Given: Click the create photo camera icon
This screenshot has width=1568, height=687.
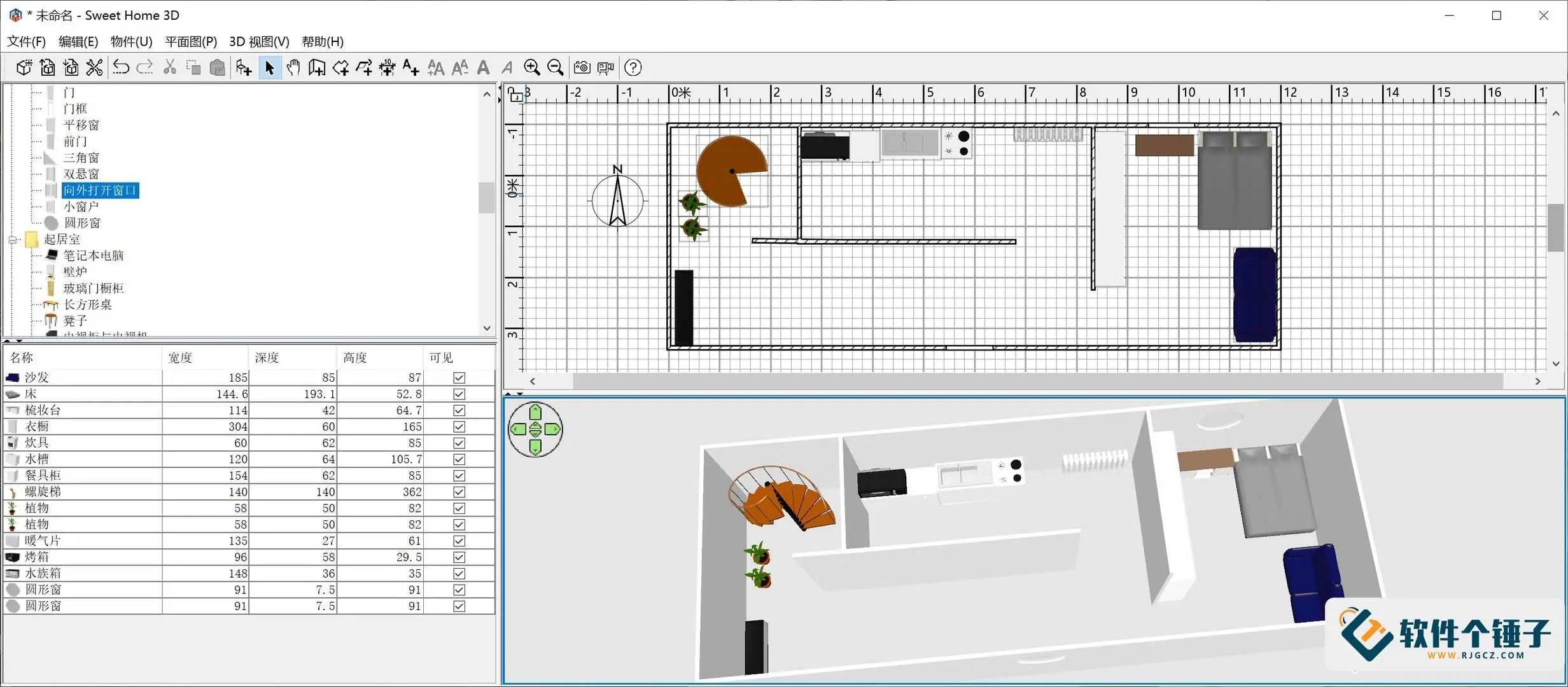Looking at the screenshot, I should (x=582, y=67).
